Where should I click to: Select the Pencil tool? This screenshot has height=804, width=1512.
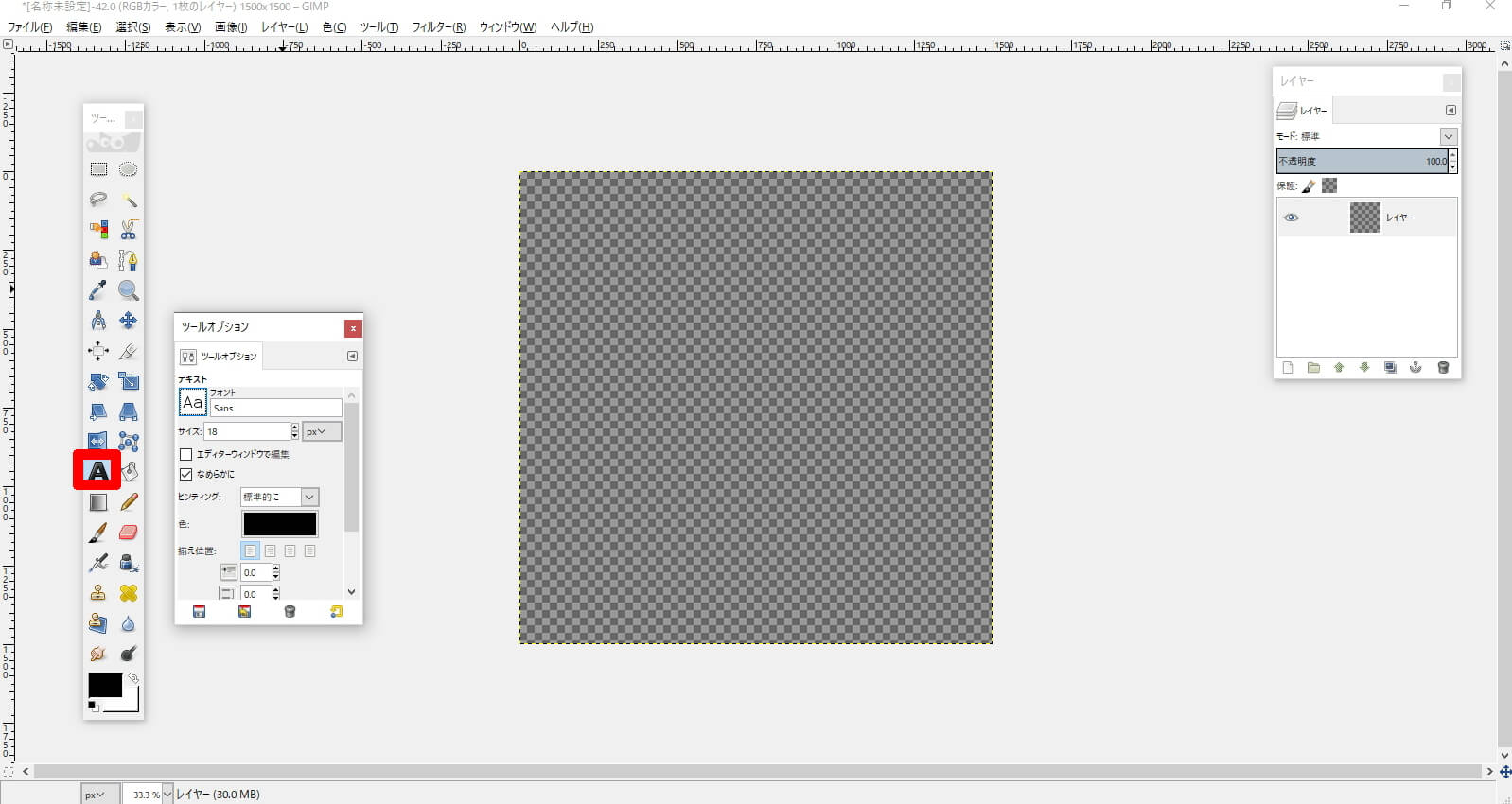pos(129,502)
